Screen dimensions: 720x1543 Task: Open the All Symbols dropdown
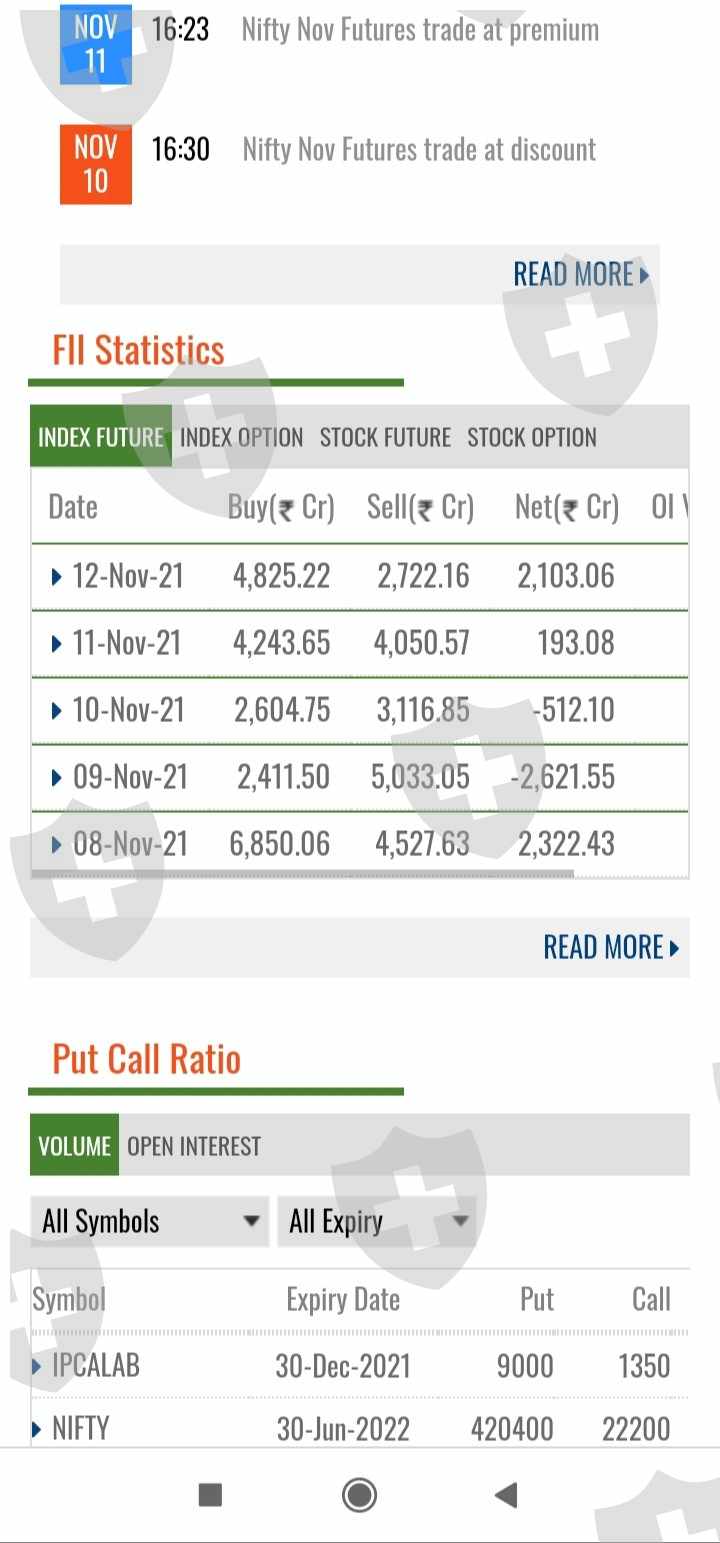150,1221
